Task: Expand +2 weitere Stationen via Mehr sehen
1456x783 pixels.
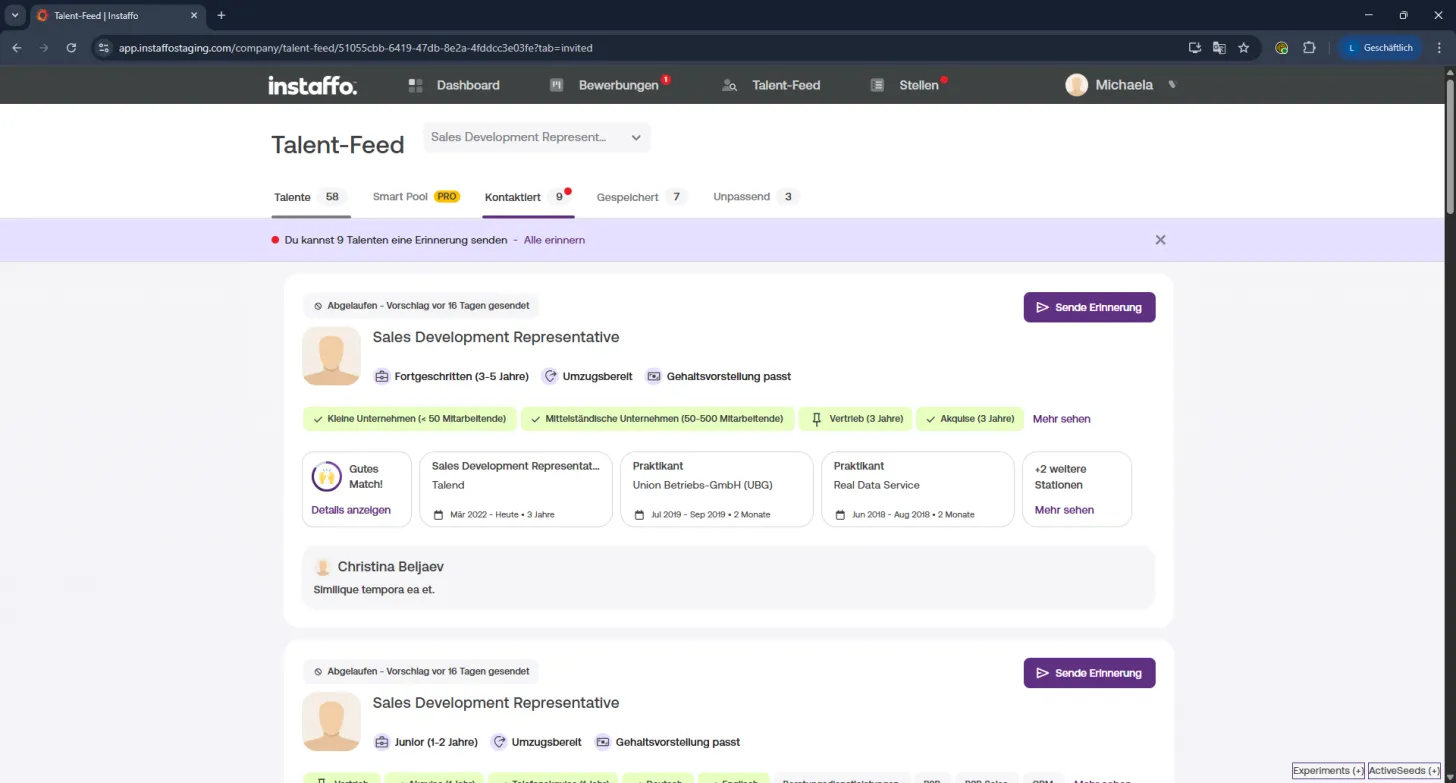Action: [x=1064, y=510]
